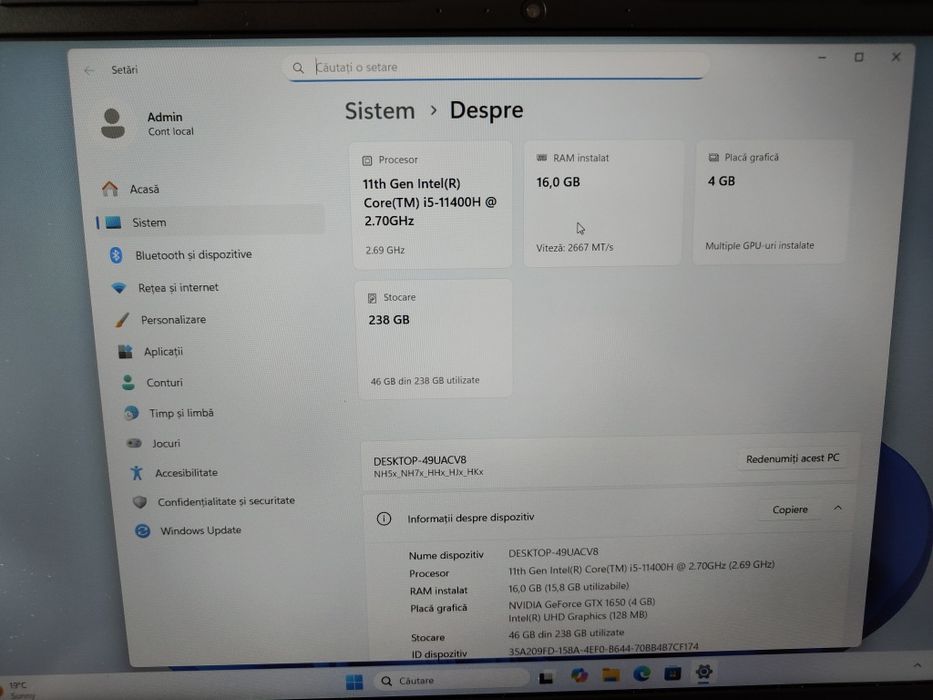Click the Bluetooth icon in sidebar
This screenshot has width=933, height=700.
[116, 255]
